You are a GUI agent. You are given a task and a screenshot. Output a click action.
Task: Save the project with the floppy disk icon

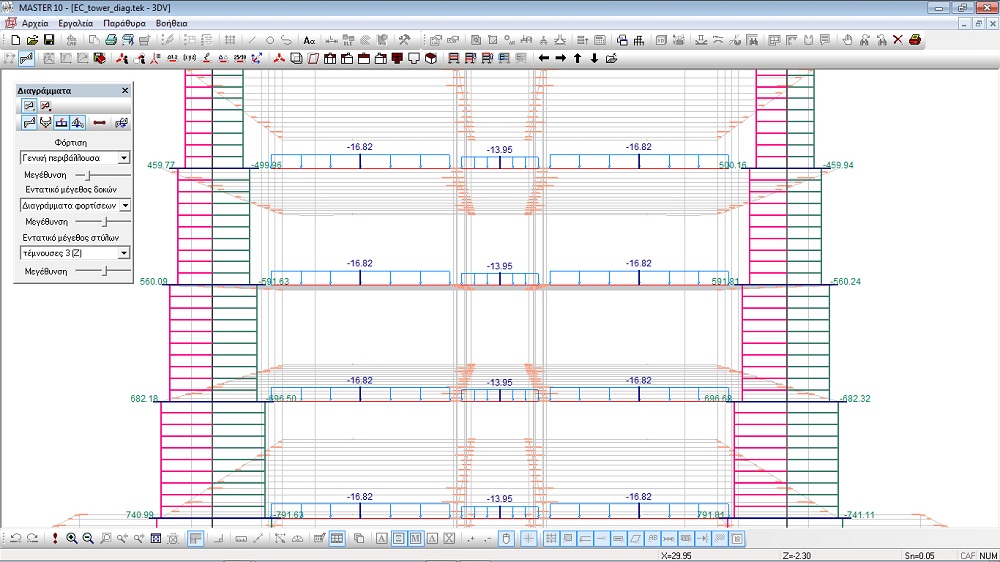pyautogui.click(x=48, y=40)
